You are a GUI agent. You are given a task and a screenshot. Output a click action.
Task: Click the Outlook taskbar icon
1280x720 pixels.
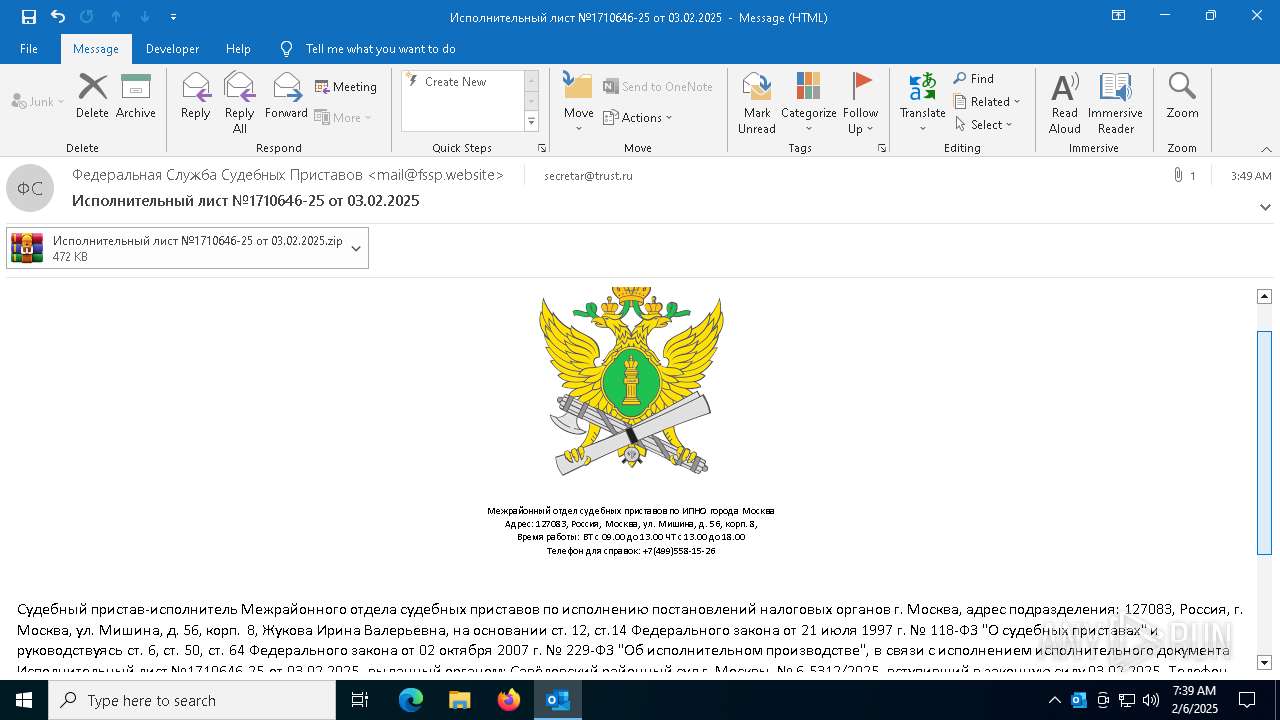[x=558, y=700]
